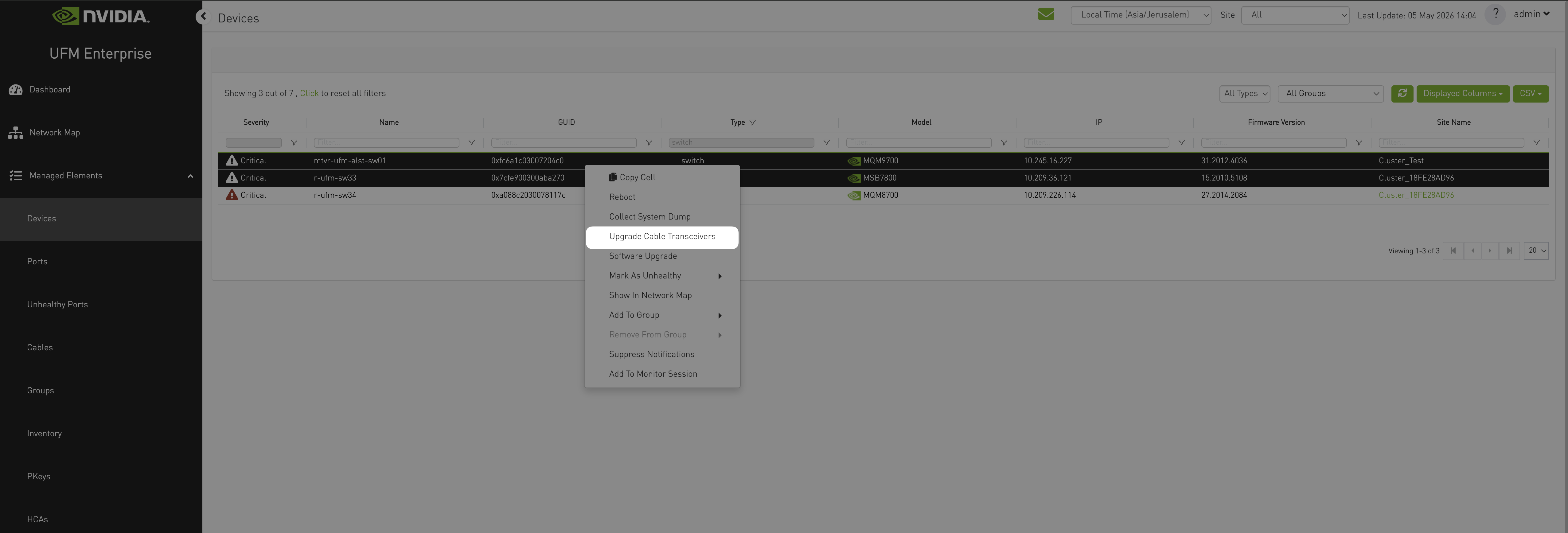Open the Dashboard gauge icon
The height and width of the screenshot is (533, 1568).
coord(16,90)
